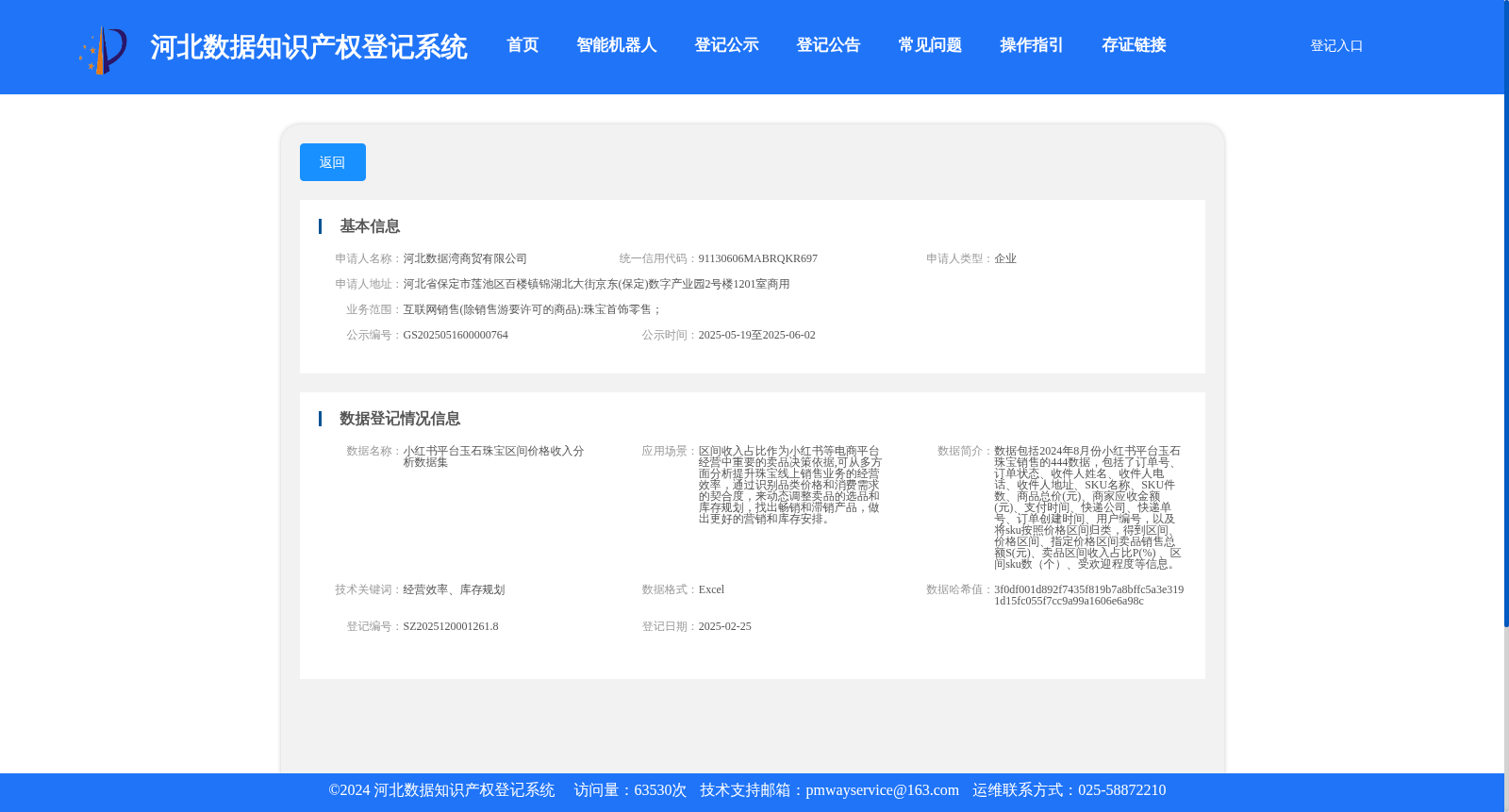Image resolution: width=1509 pixels, height=812 pixels.
Task: Select footer copyright ©2024 text
Action: (441, 790)
